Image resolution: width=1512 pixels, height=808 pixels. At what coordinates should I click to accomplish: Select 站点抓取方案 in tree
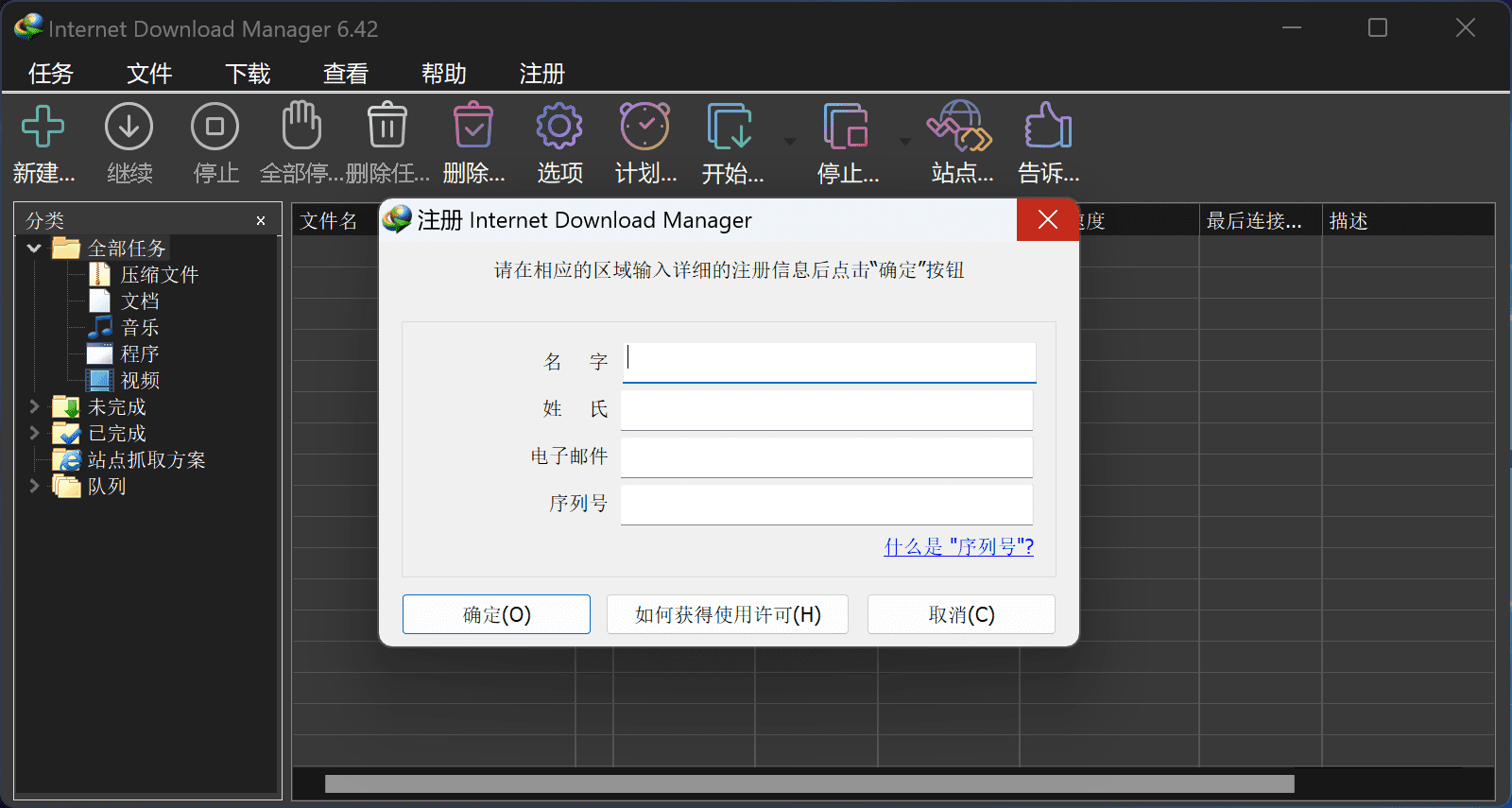(x=146, y=460)
